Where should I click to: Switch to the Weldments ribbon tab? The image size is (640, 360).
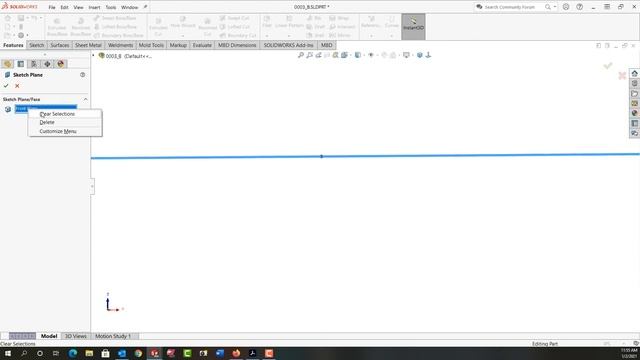[120, 45]
